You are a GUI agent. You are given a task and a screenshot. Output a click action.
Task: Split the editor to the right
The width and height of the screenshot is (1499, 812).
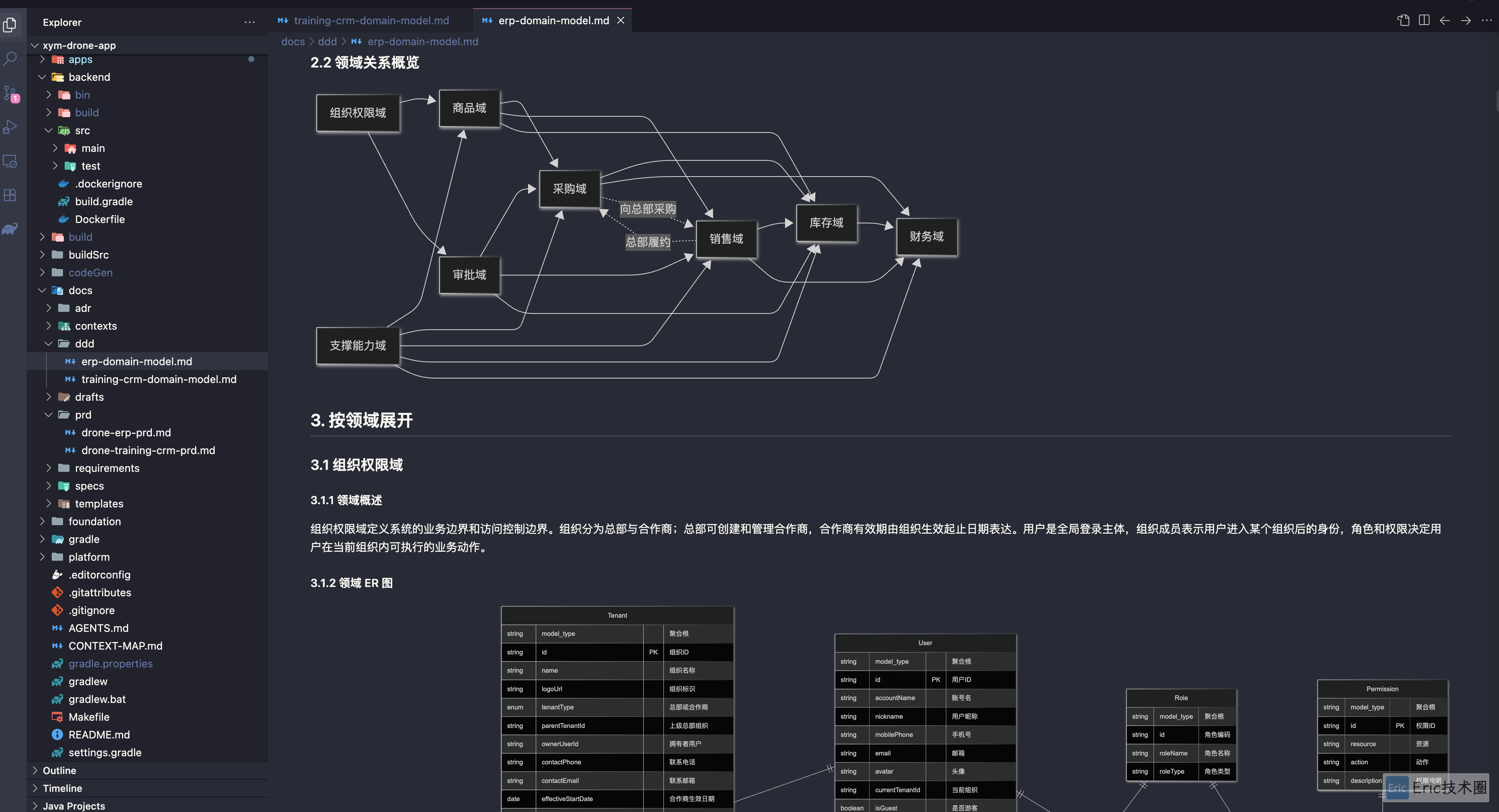pyautogui.click(x=1424, y=20)
